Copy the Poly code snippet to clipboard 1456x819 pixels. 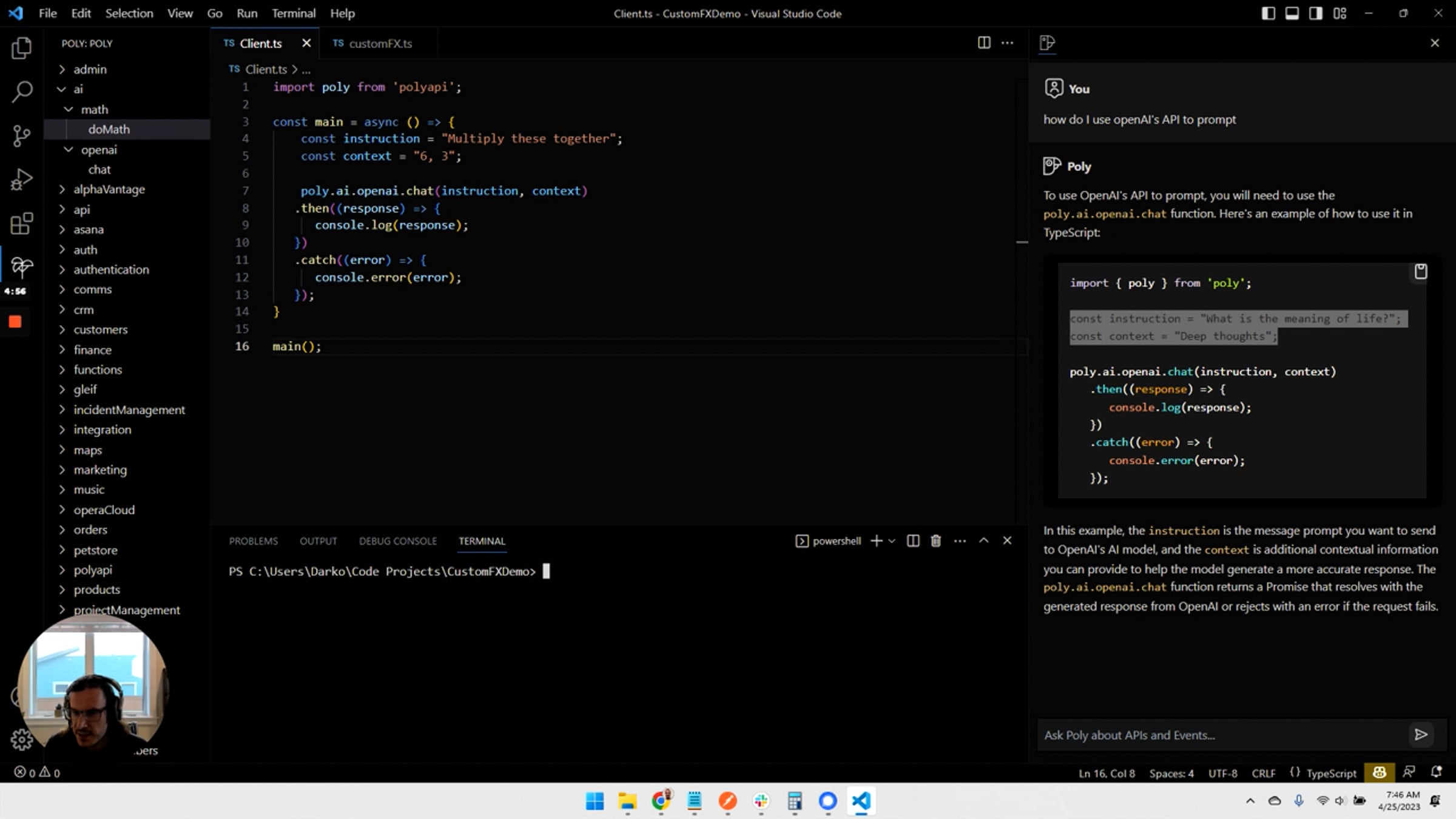coord(1421,271)
